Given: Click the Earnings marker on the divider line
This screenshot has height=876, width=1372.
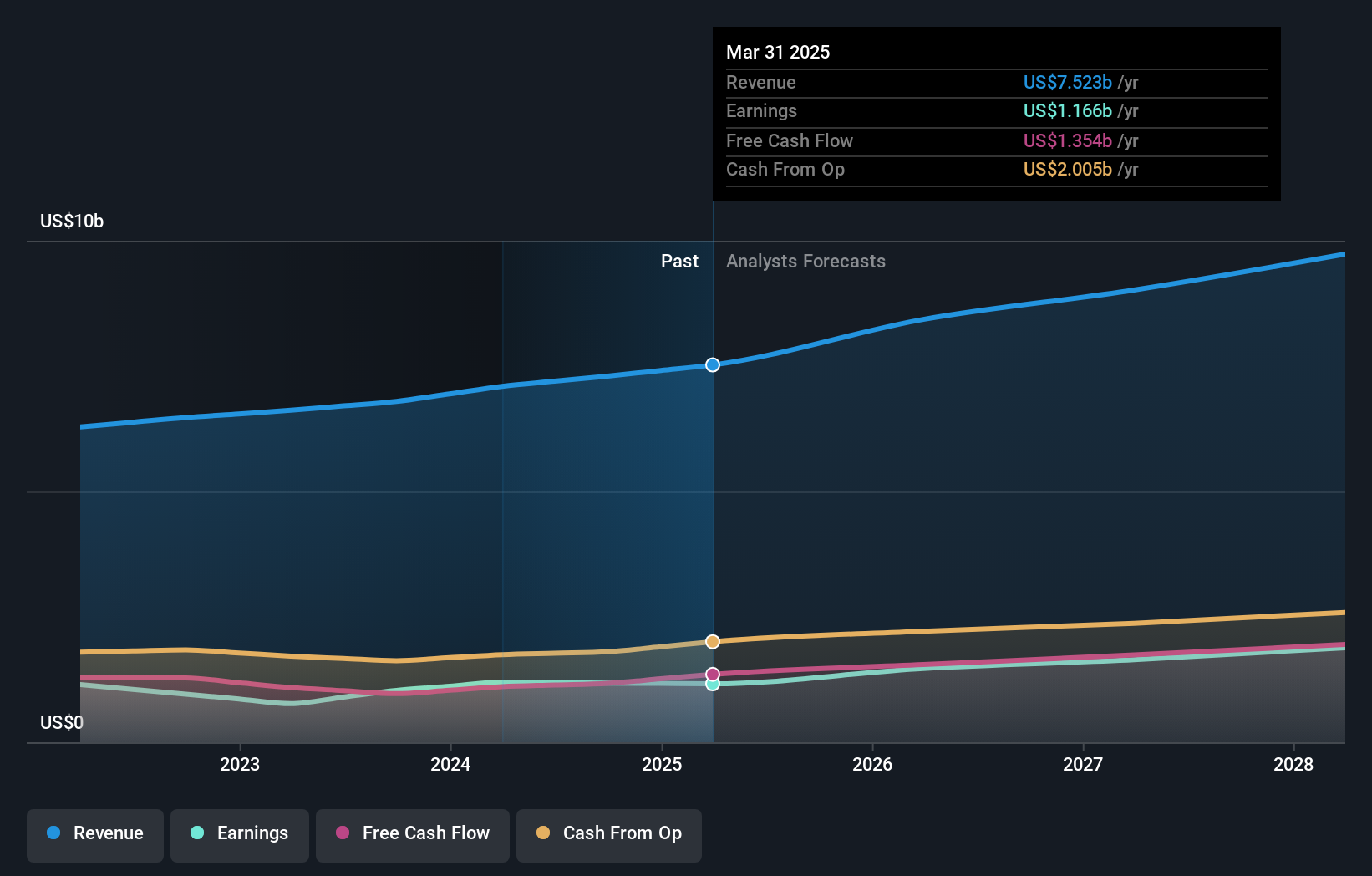Looking at the screenshot, I should (x=712, y=685).
